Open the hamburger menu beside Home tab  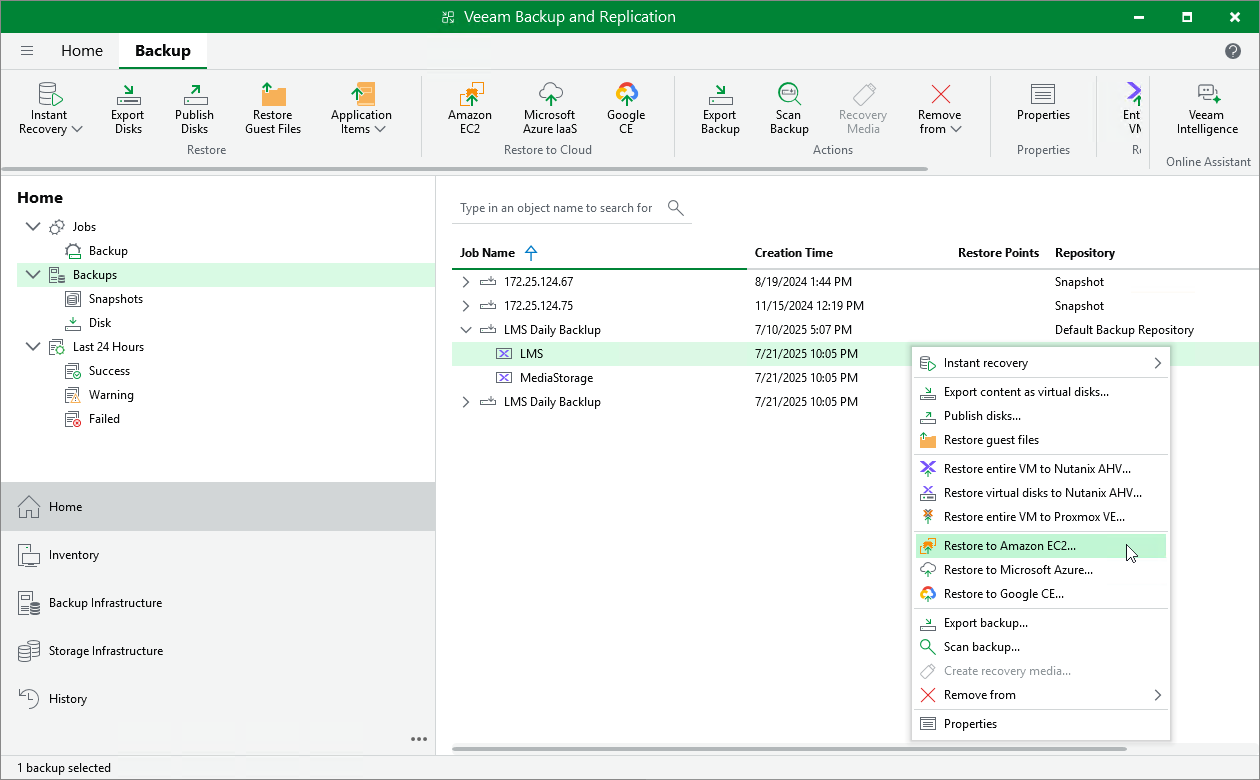26,50
